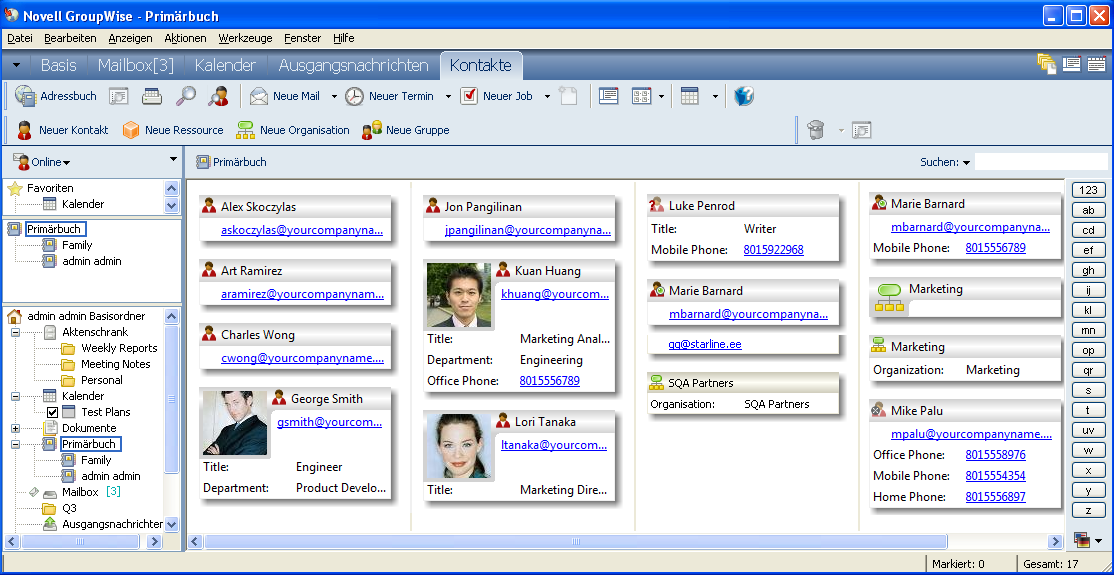Click Lori Tanaka contact photo

[458, 446]
